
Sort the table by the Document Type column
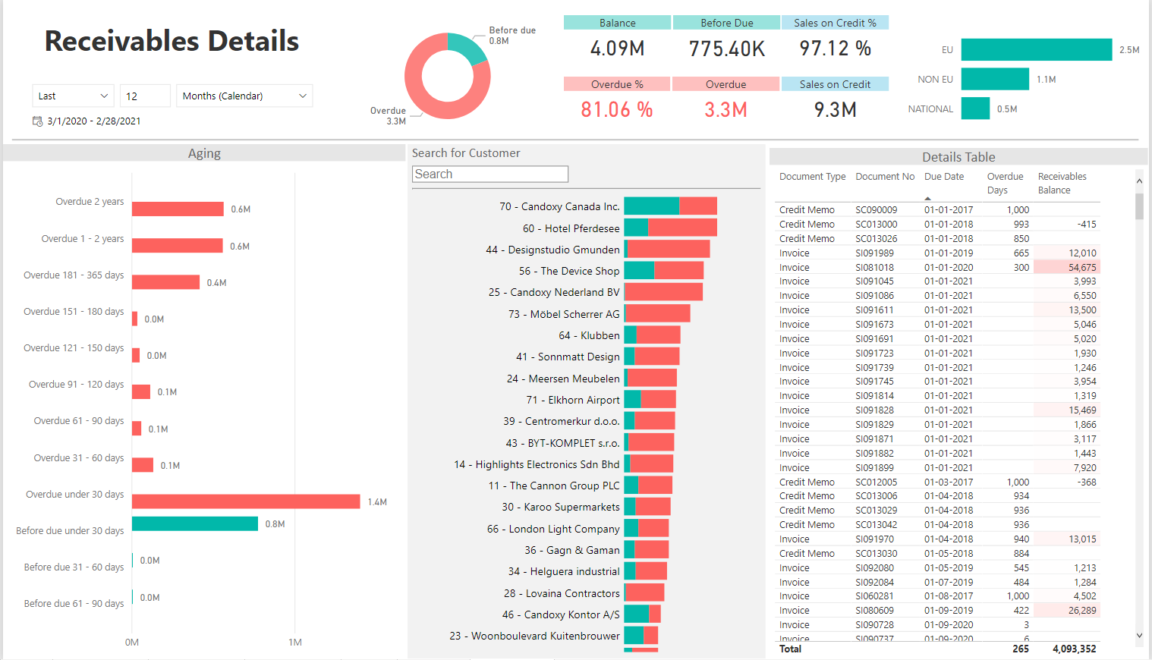click(x=811, y=176)
